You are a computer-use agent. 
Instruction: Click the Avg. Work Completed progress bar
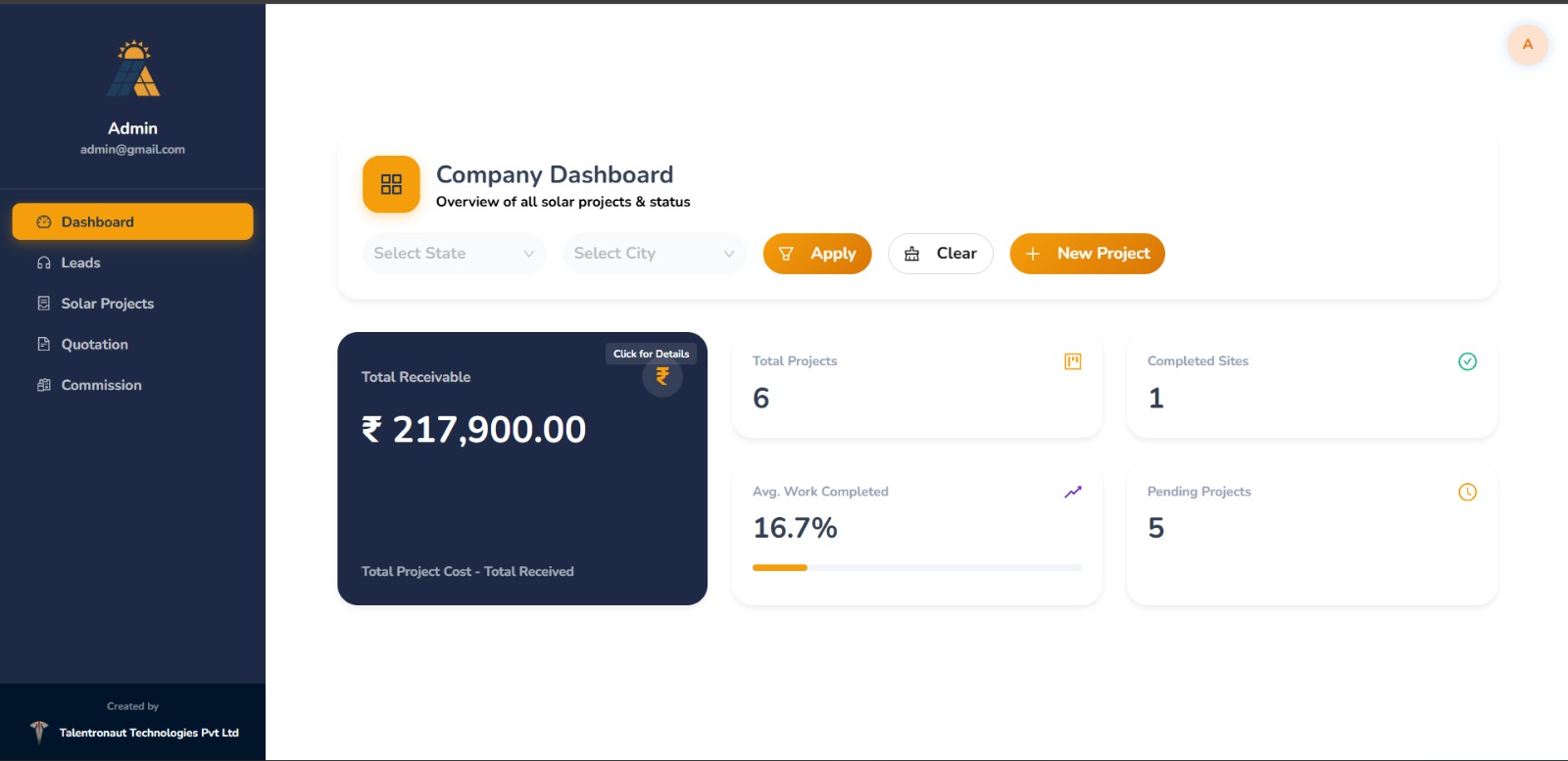coord(916,567)
